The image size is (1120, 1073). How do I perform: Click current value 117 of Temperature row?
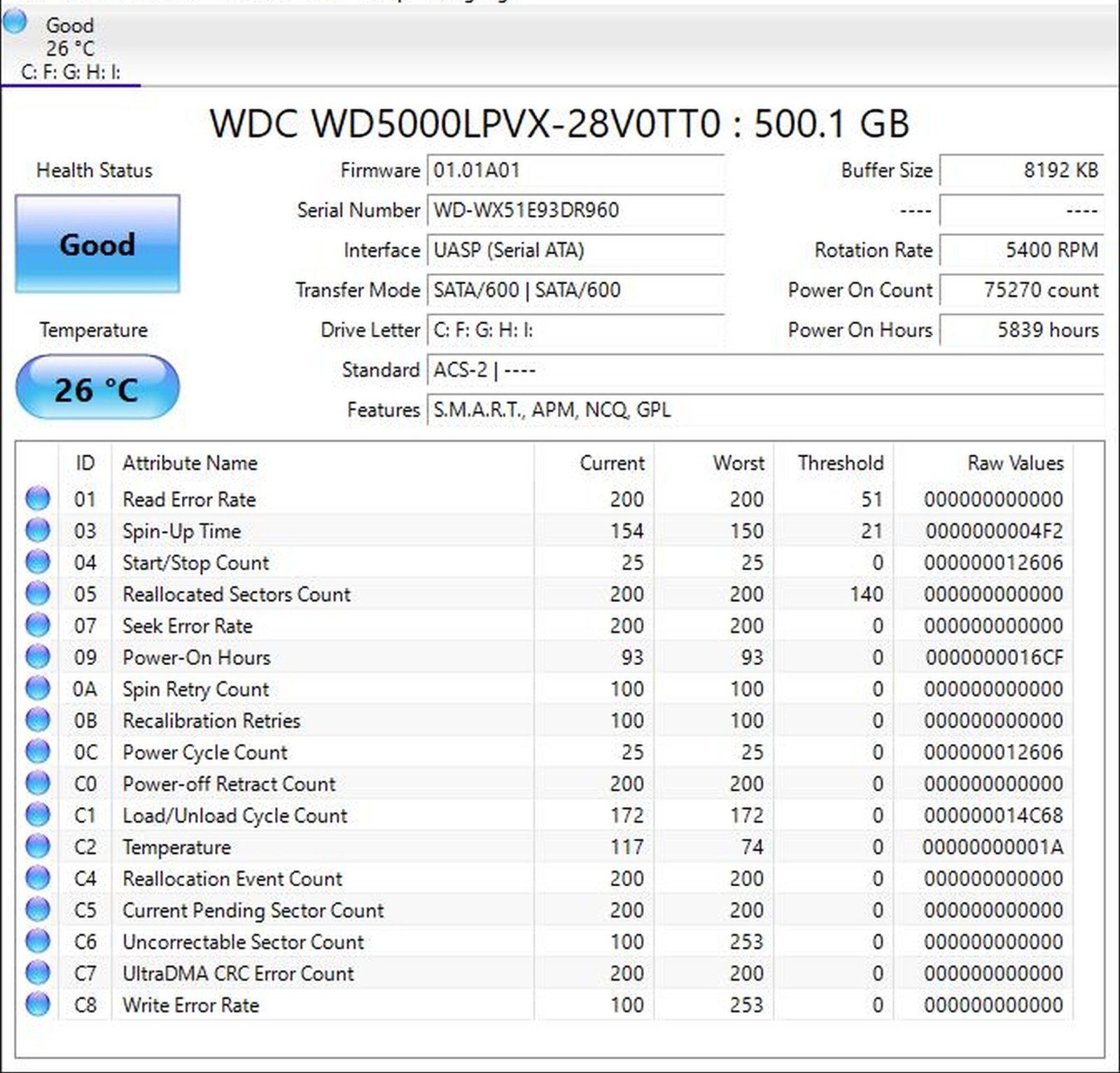click(626, 847)
